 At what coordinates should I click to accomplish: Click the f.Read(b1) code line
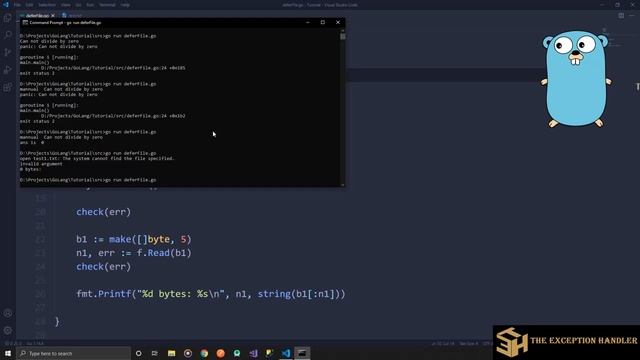tap(133, 253)
